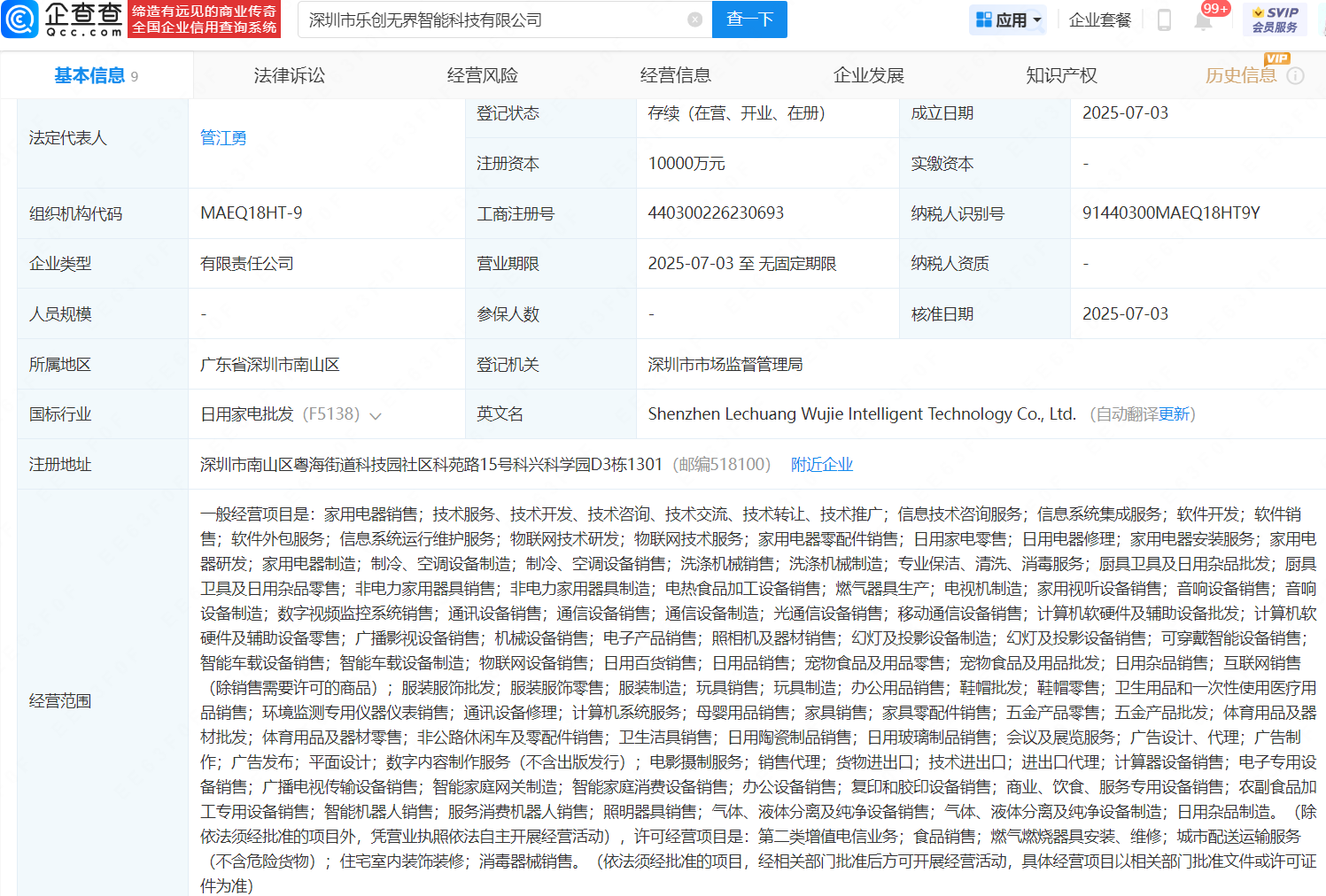
Task: Click 更新 link beside English name
Action: coord(1174,414)
